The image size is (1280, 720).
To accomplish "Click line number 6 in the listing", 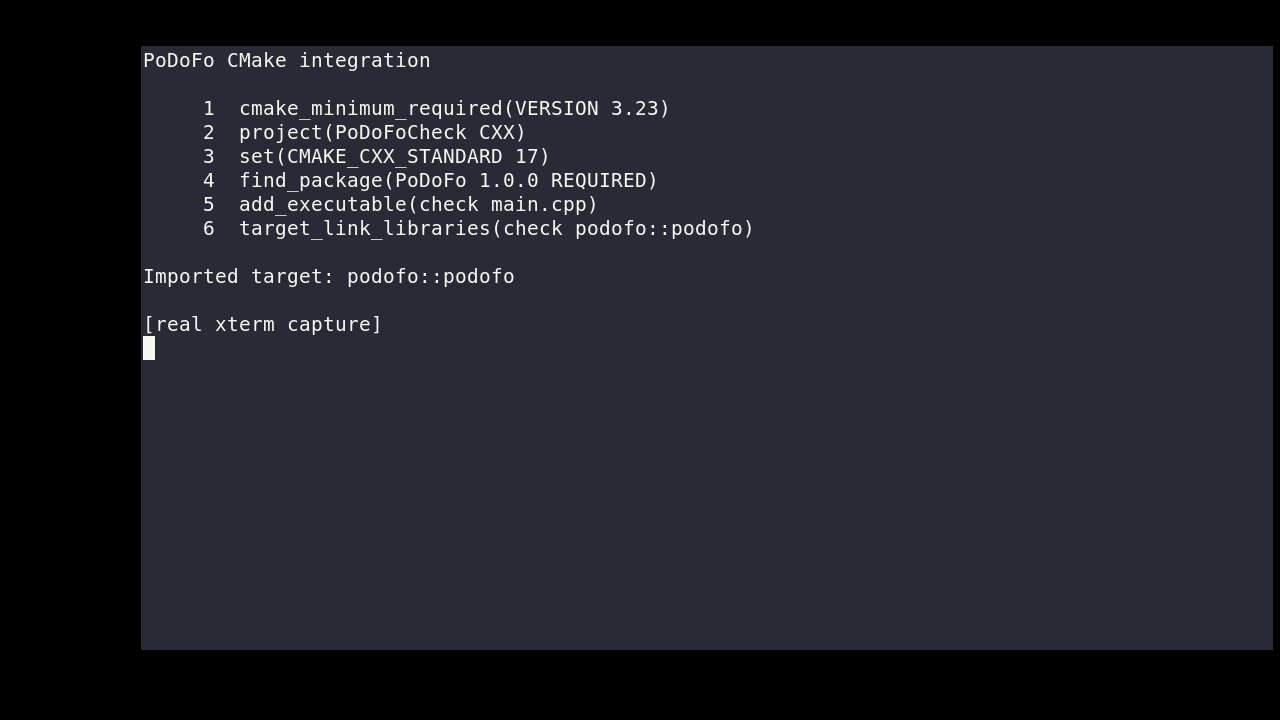I will [209, 229].
